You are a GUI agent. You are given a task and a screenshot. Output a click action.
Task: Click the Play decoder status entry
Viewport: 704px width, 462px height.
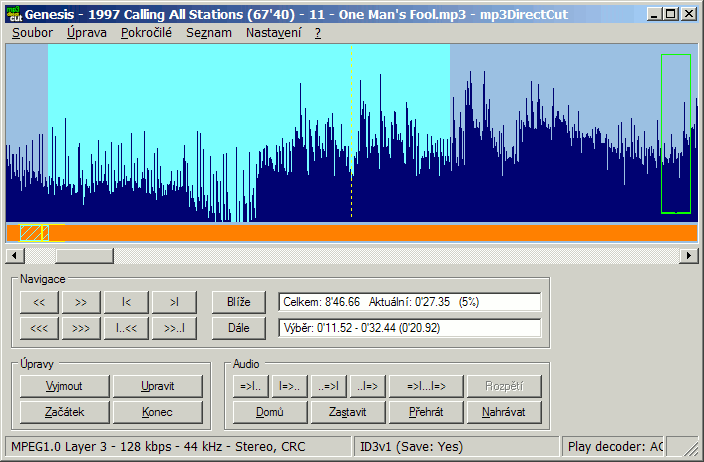click(615, 447)
